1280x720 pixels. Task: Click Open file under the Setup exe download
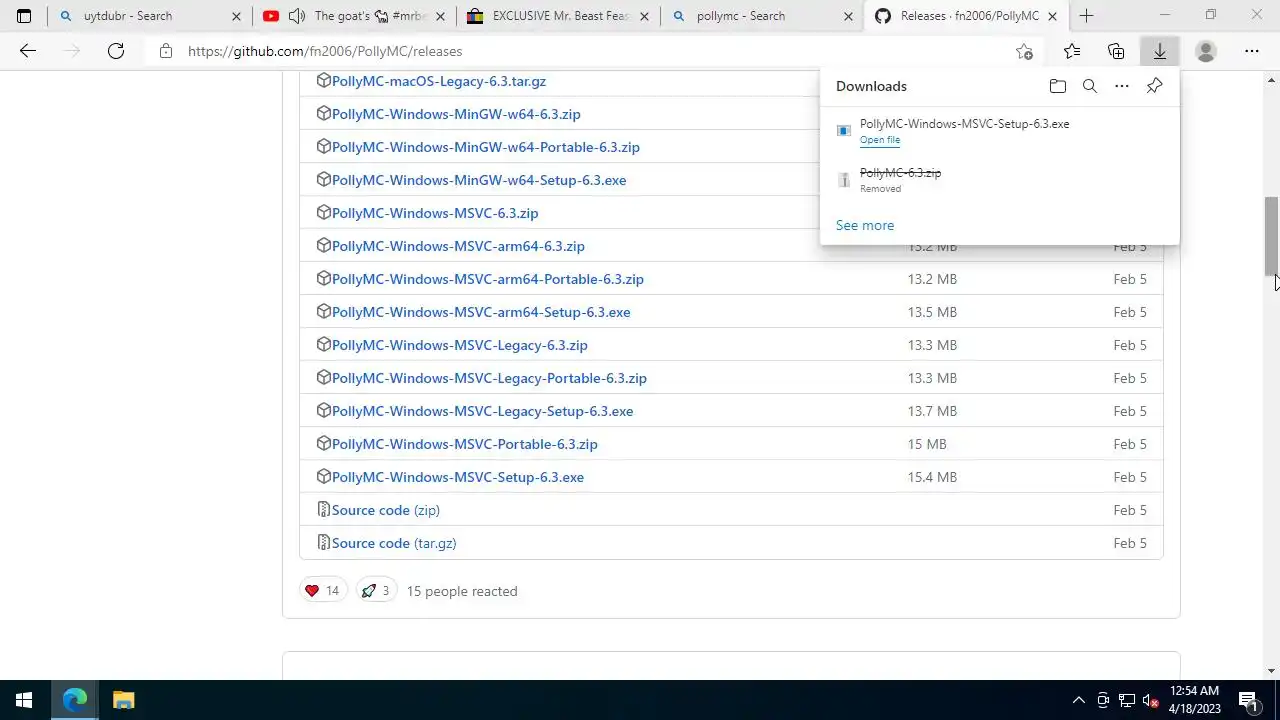tap(880, 140)
